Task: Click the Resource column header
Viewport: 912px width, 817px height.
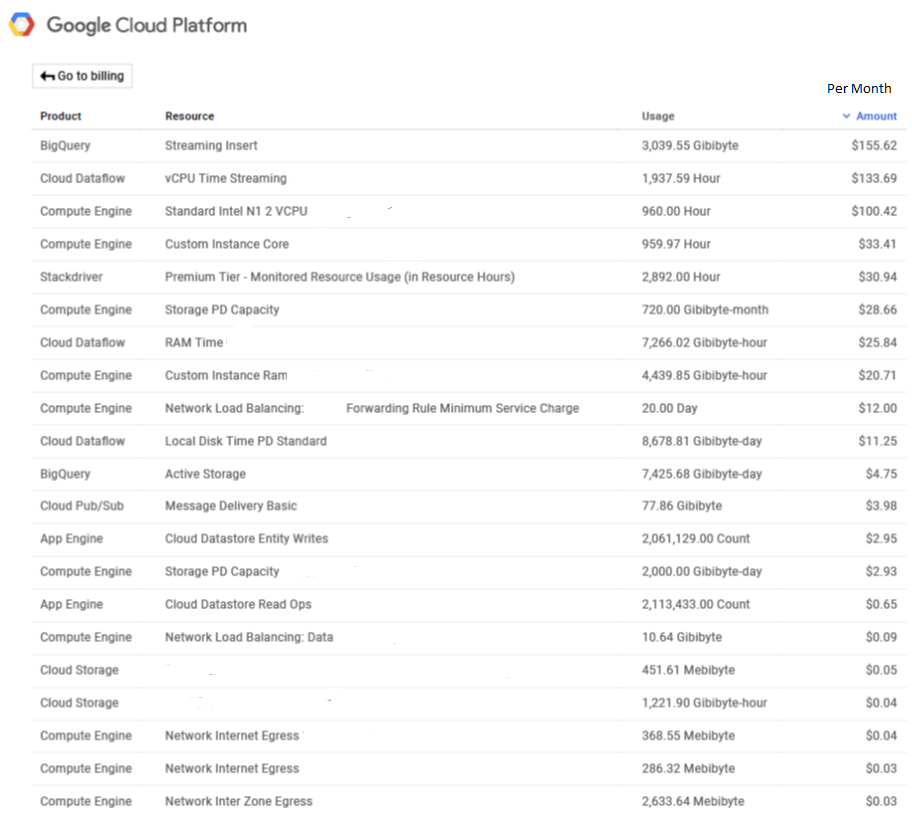Action: tap(189, 116)
